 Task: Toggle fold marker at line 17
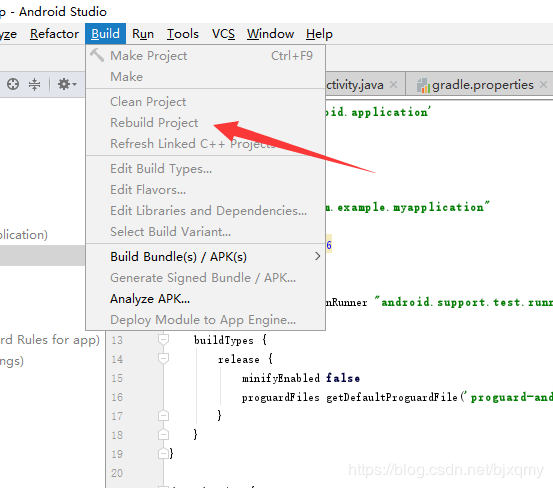click(163, 415)
